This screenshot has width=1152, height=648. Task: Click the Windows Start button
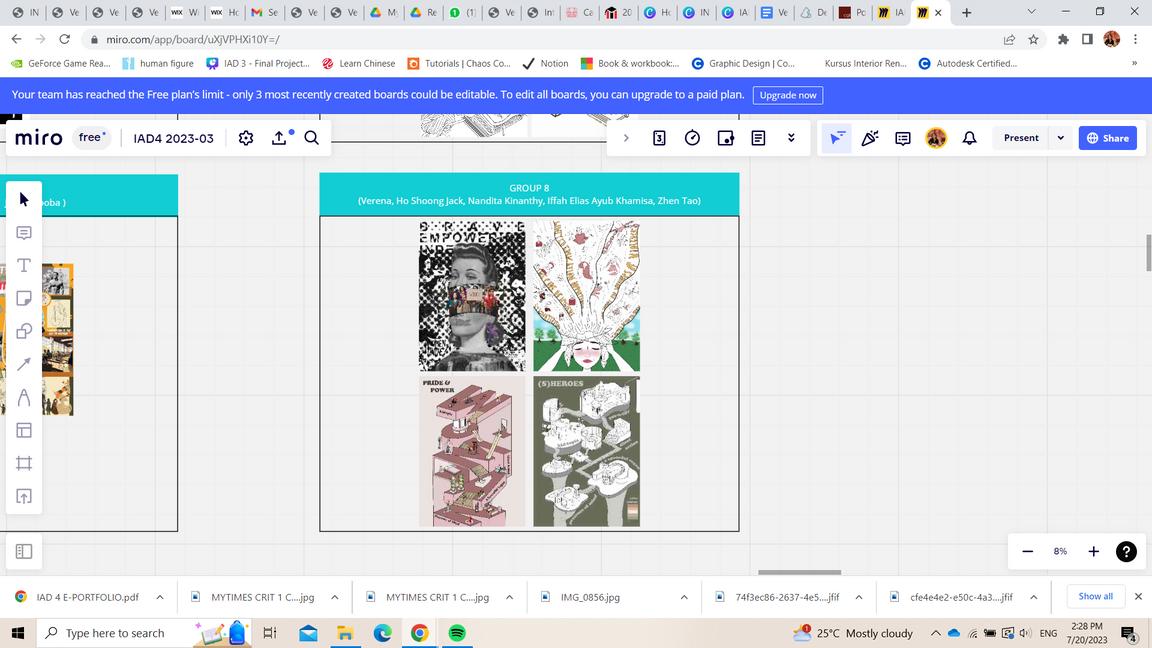pyautogui.click(x=18, y=633)
